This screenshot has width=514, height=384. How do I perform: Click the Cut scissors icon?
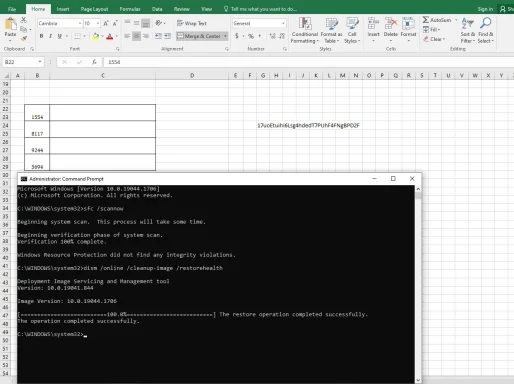point(23,20)
